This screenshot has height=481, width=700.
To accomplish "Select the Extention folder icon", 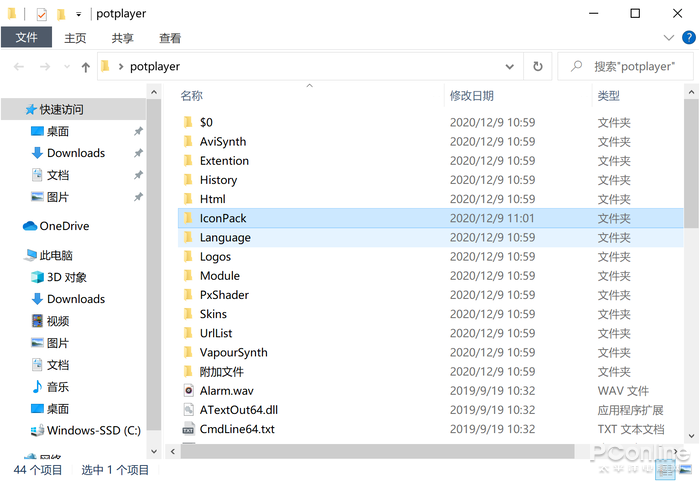I will coord(188,160).
